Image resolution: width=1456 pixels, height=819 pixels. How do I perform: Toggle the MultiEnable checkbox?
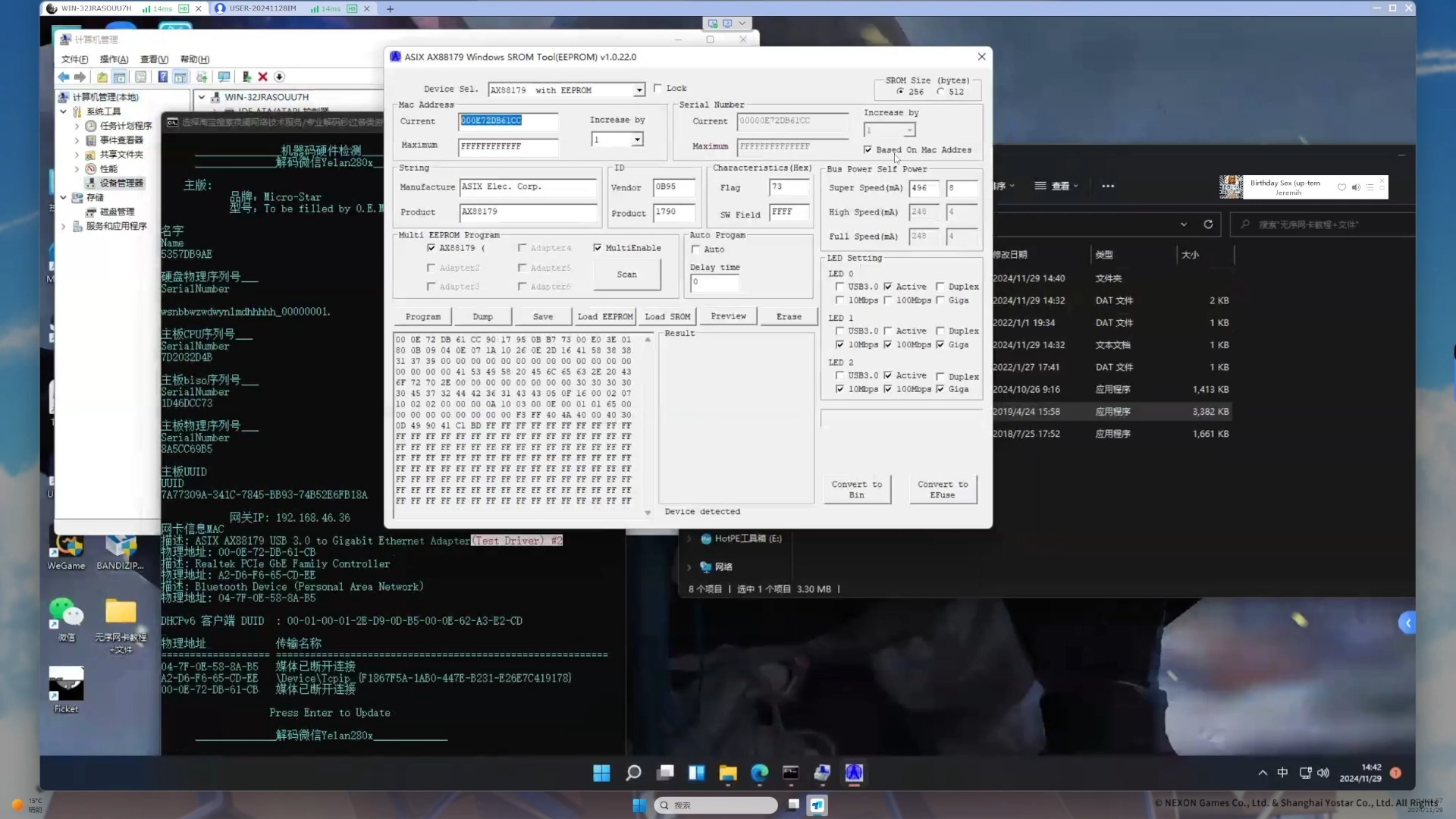click(x=598, y=248)
